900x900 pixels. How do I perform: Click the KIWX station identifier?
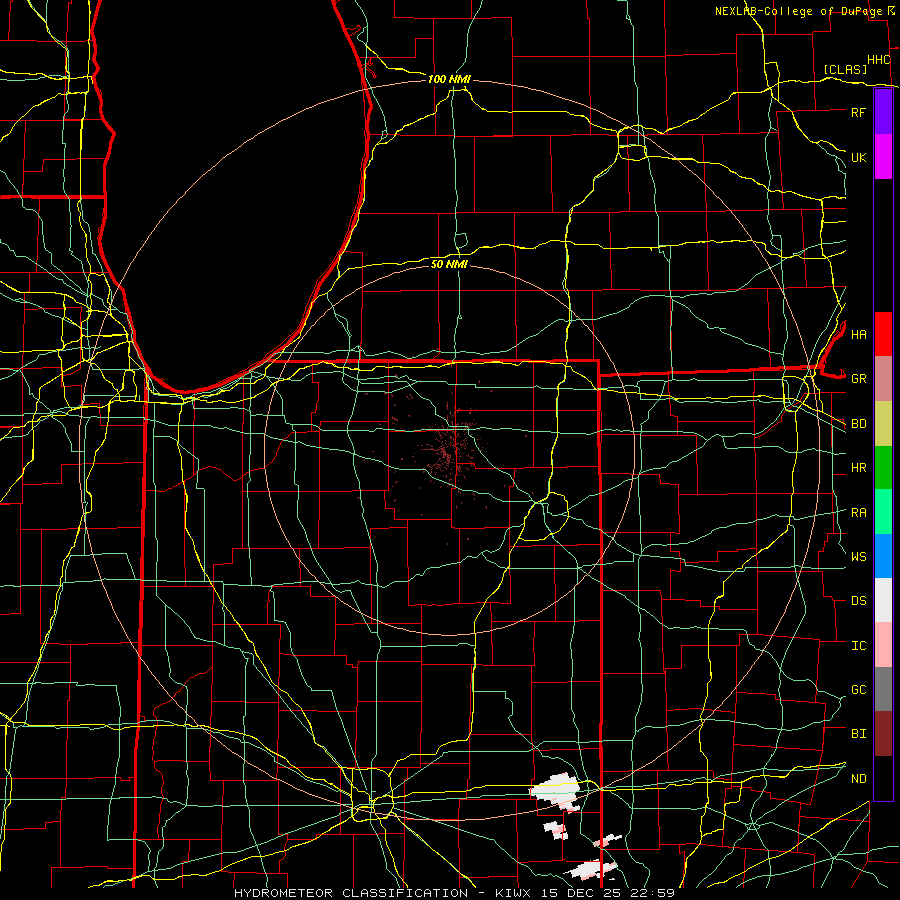click(x=514, y=893)
